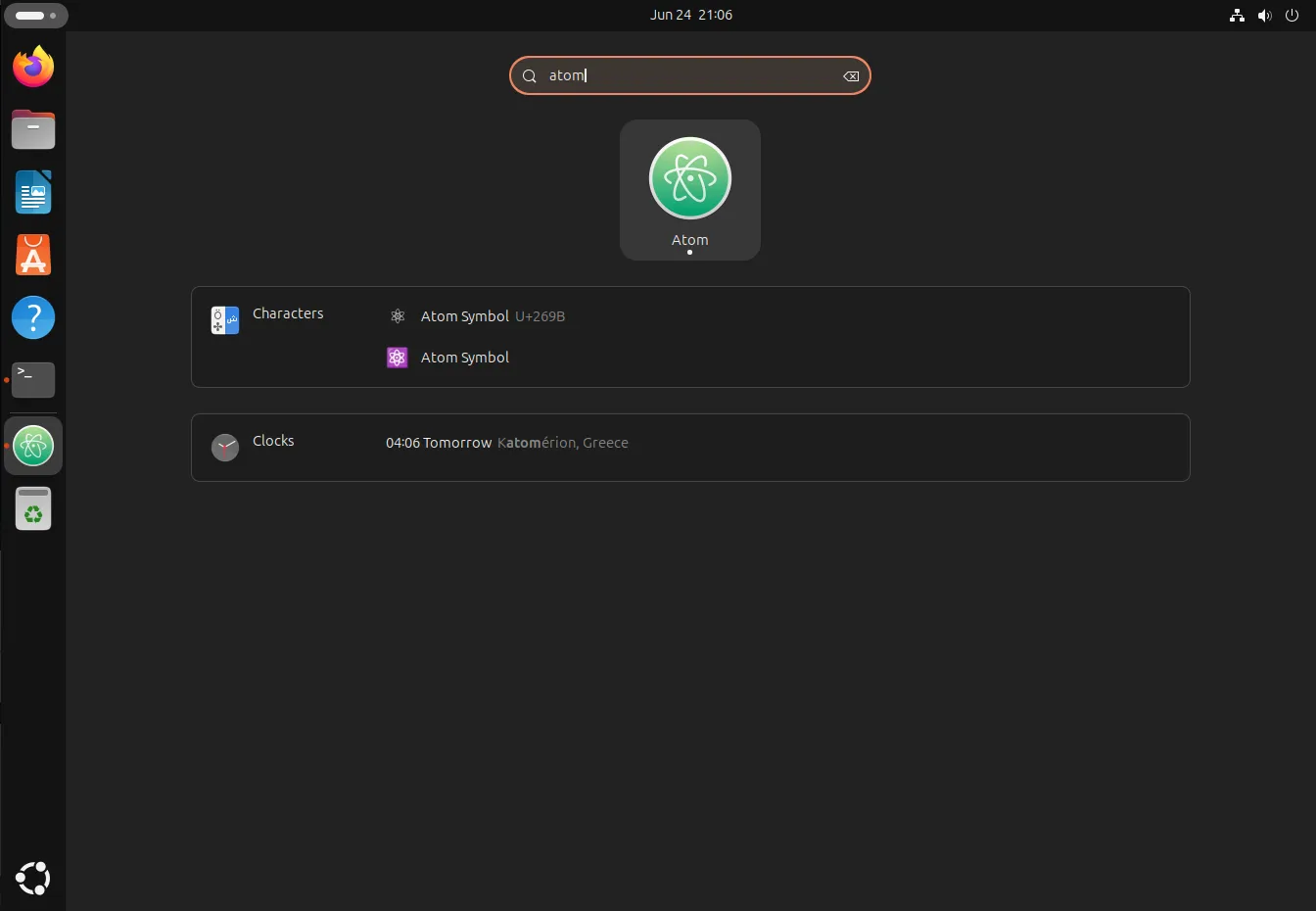The height and width of the screenshot is (911, 1316).
Task: Click the Atom label under the app icon
Action: [x=690, y=240]
